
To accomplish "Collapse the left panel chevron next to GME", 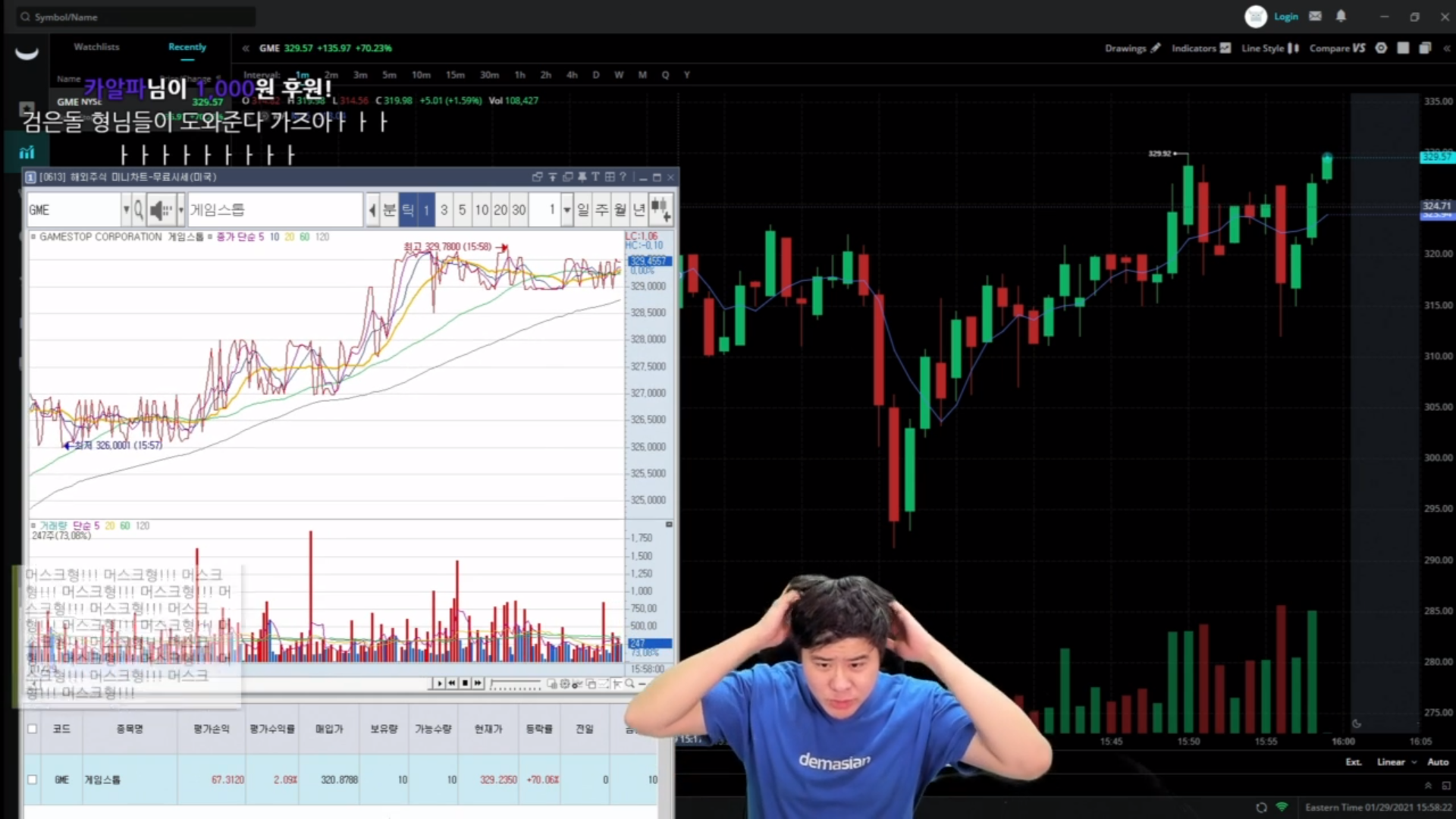I will (246, 48).
